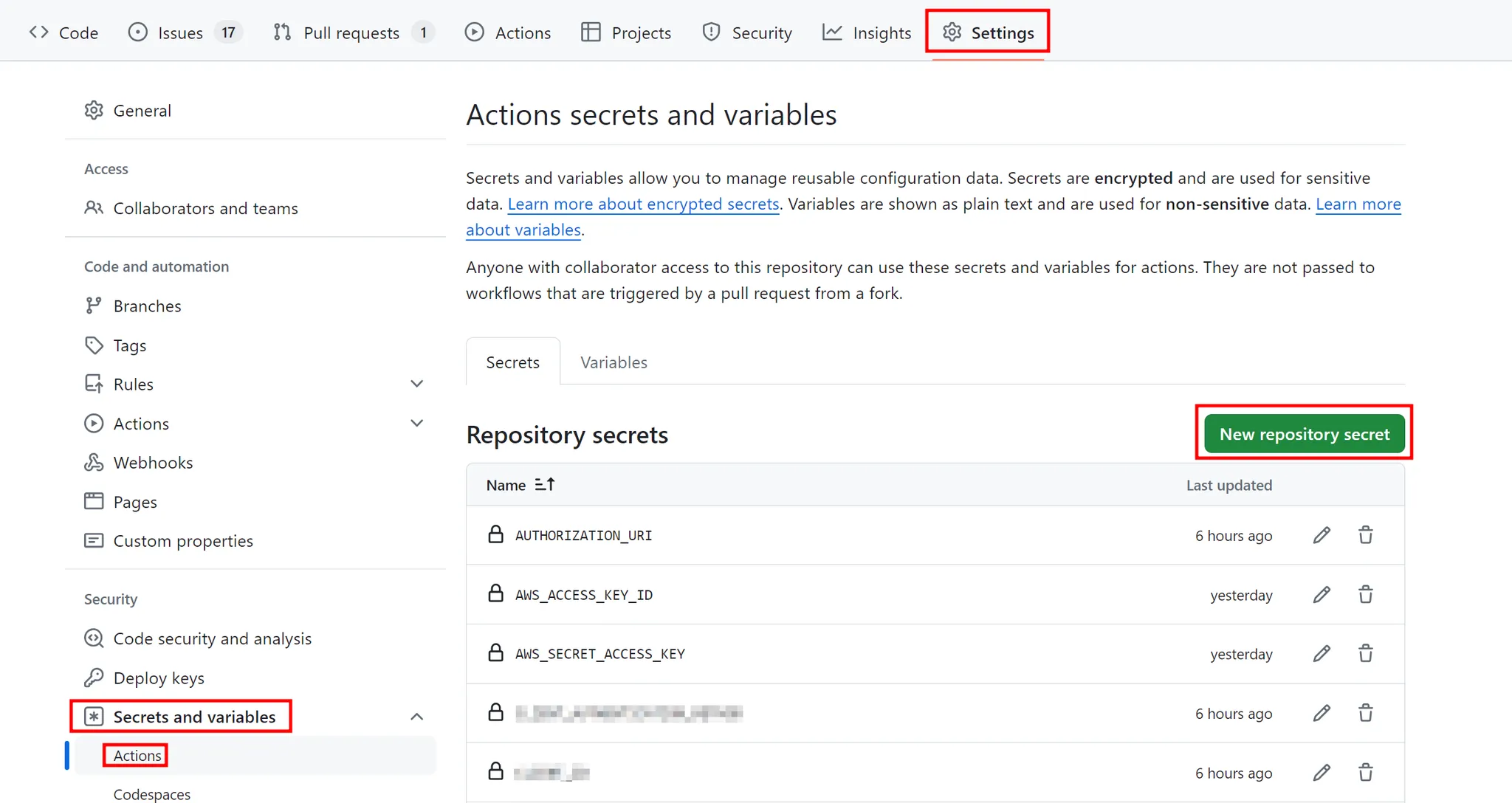1512x803 pixels.
Task: Click the Name column header
Action: pos(506,485)
